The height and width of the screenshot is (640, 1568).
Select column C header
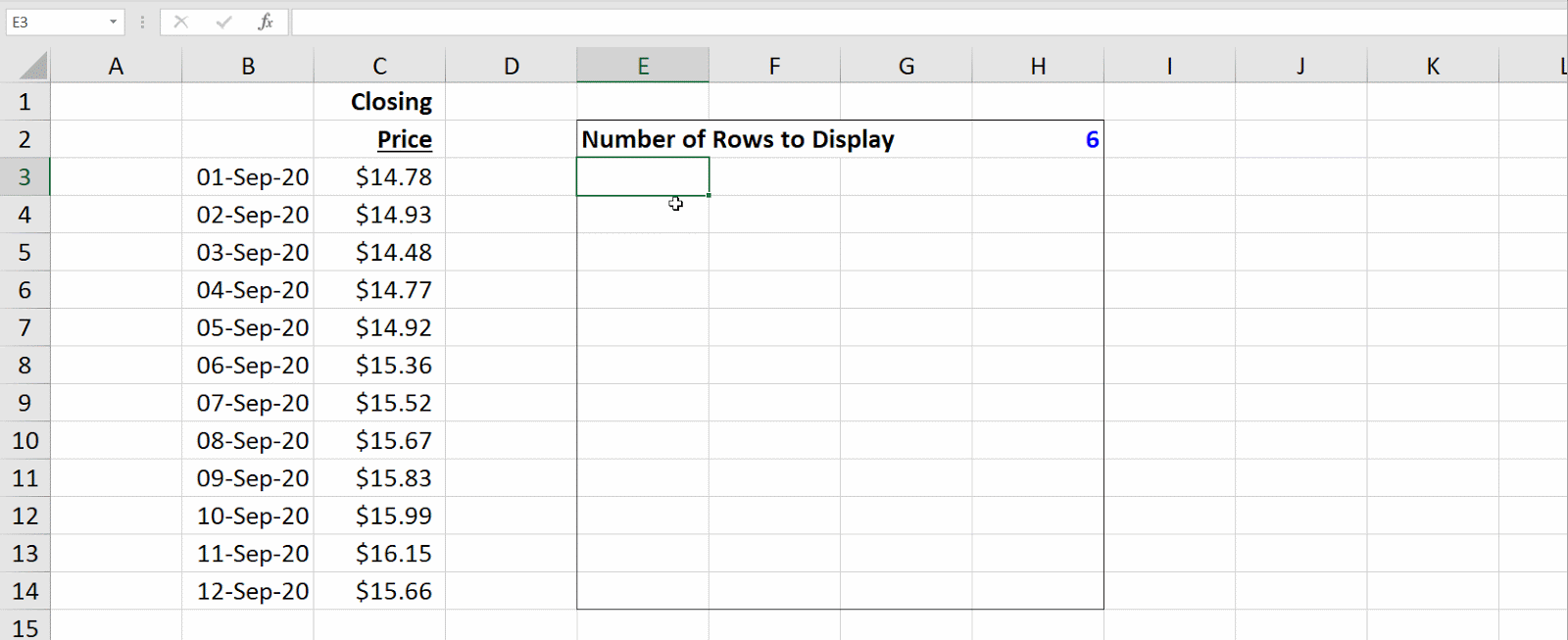pos(379,66)
